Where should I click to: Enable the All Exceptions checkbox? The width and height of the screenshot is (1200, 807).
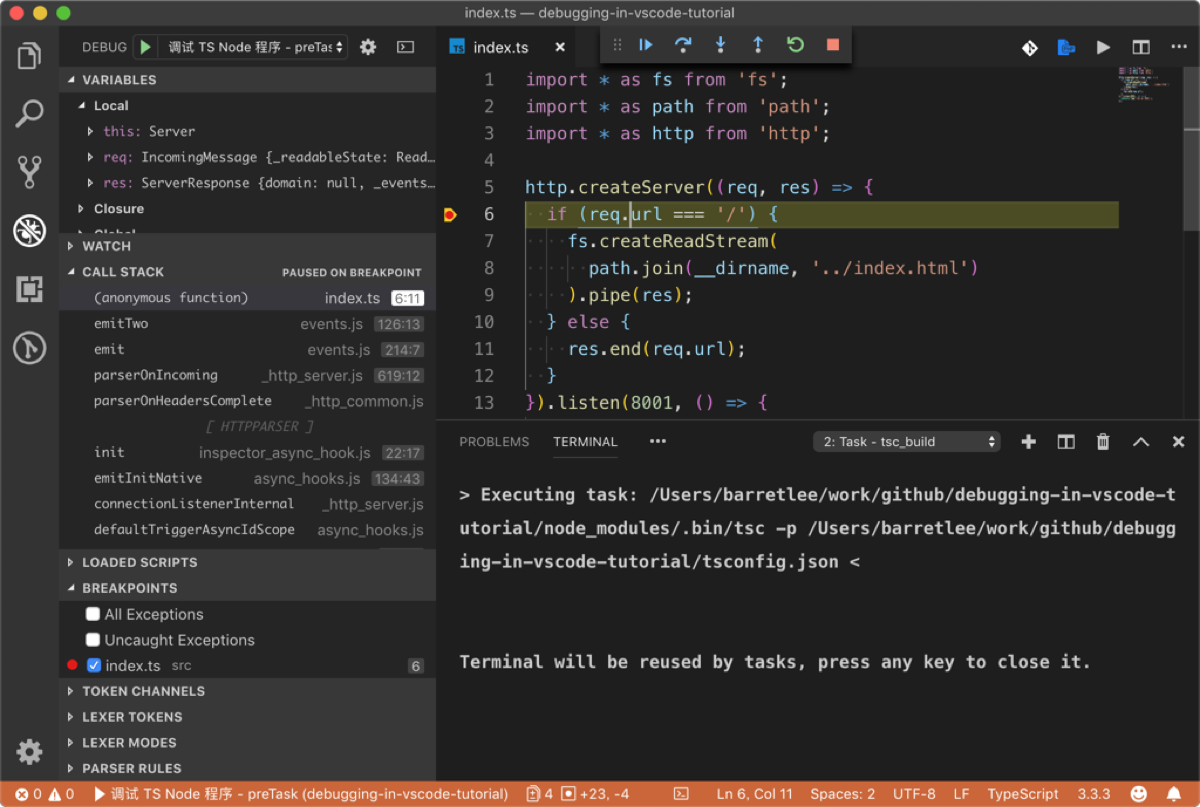(x=92, y=614)
